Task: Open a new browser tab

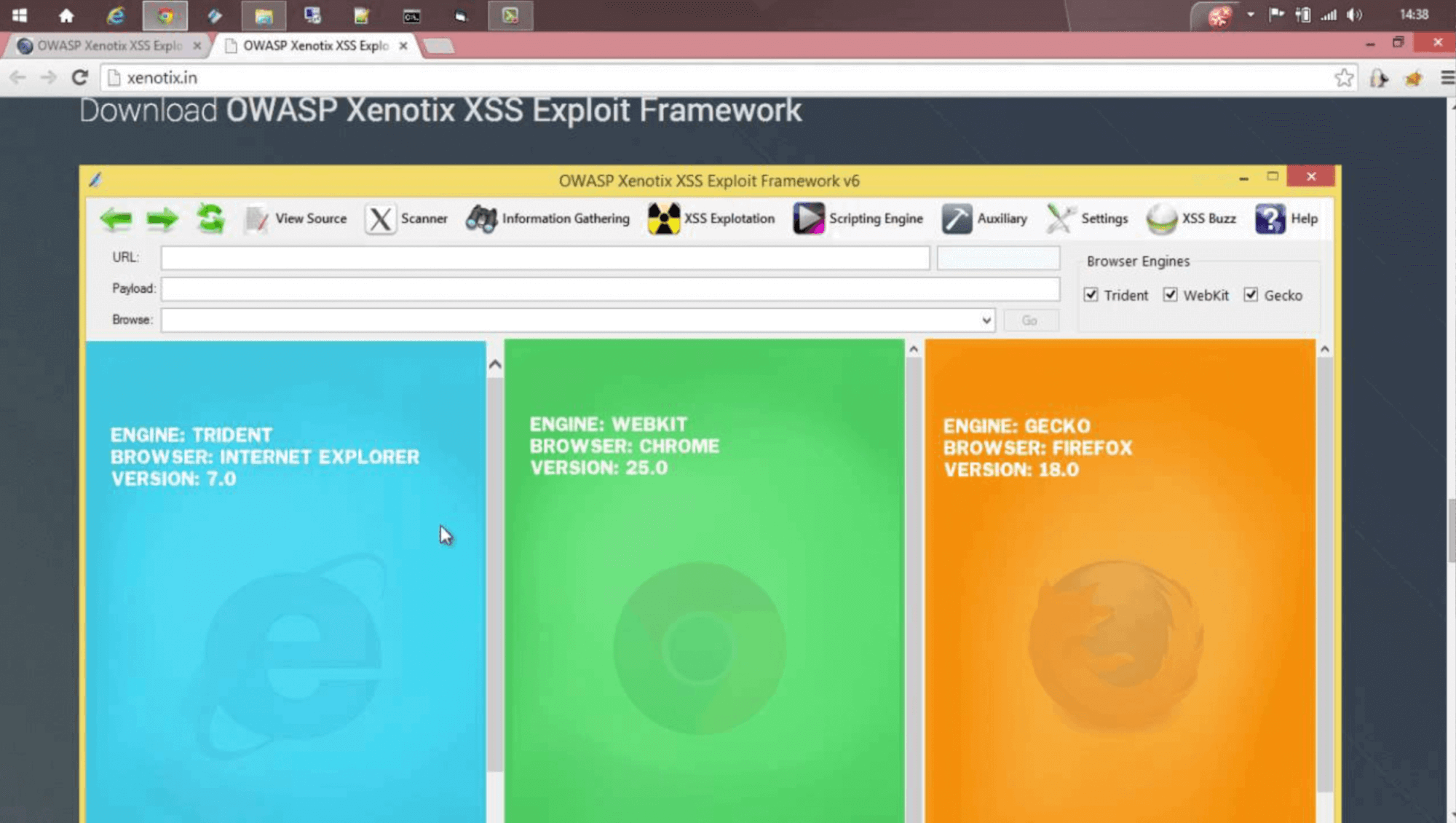Action: [x=438, y=46]
